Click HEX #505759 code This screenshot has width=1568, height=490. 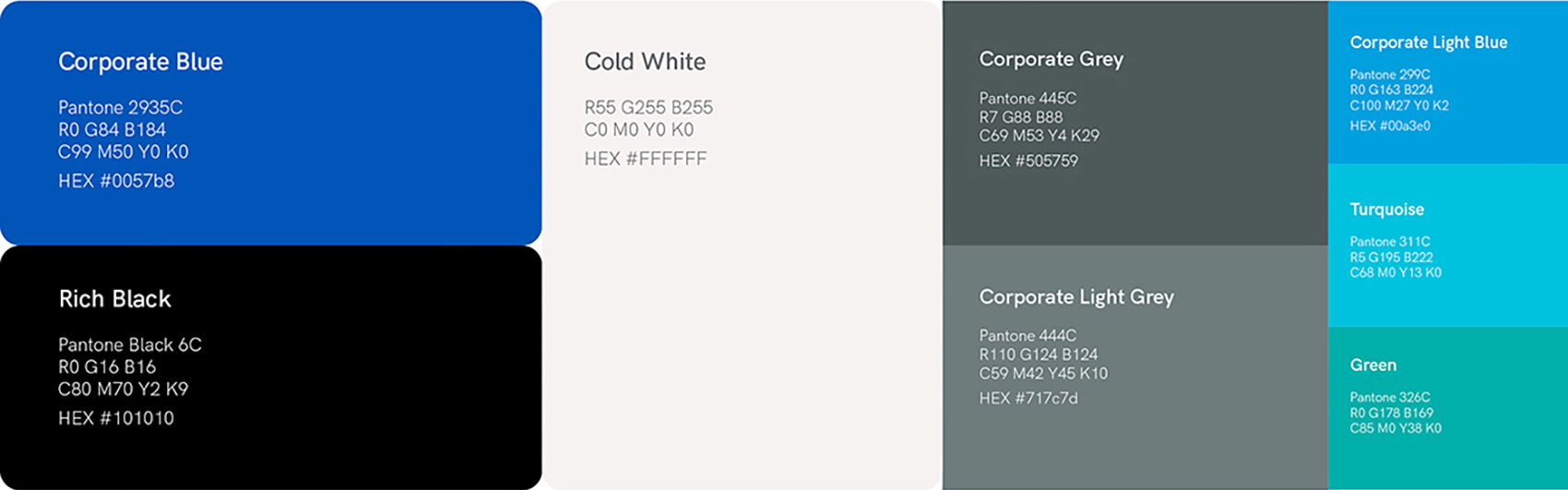tap(1028, 161)
